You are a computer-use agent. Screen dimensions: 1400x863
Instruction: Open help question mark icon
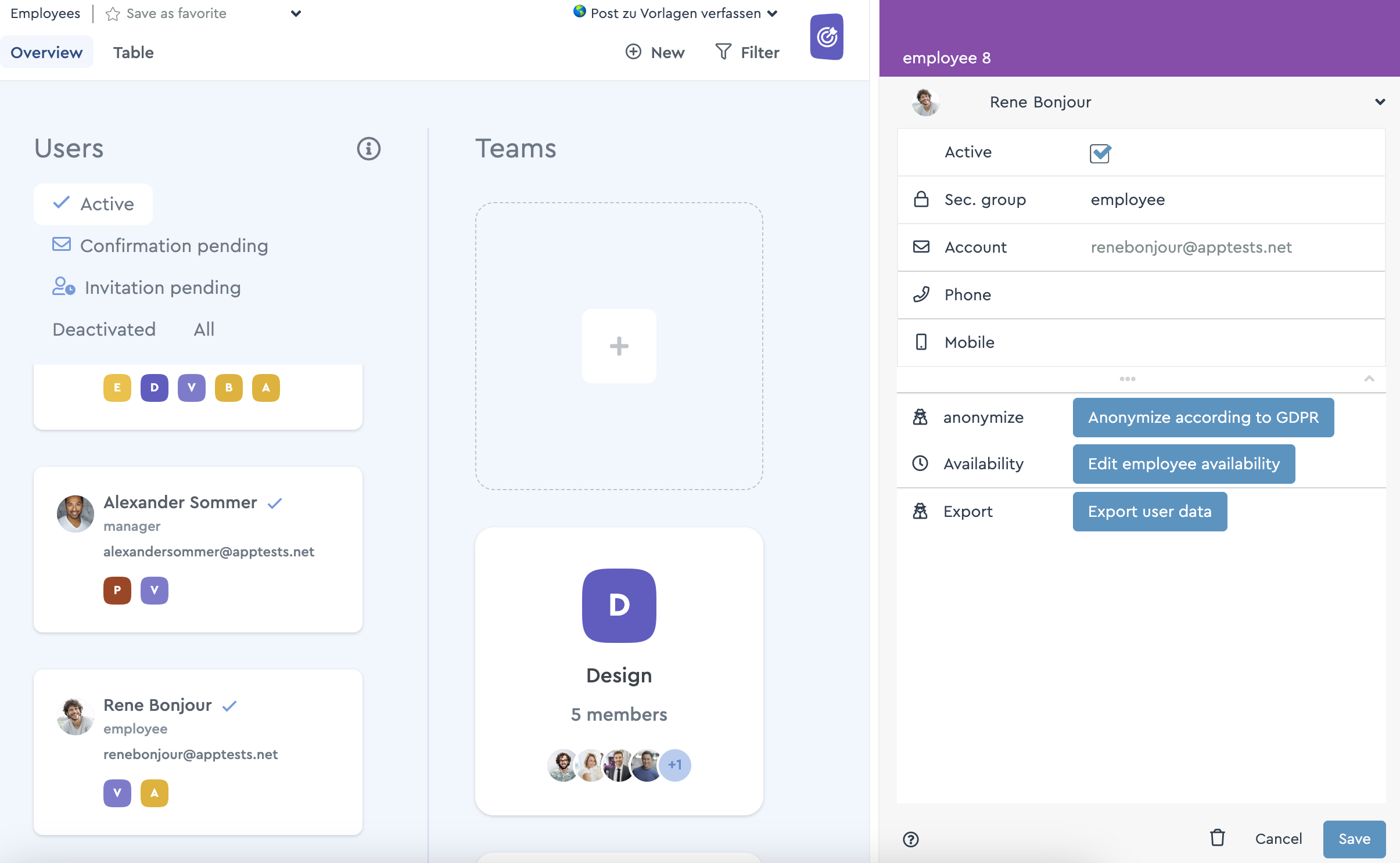click(910, 839)
